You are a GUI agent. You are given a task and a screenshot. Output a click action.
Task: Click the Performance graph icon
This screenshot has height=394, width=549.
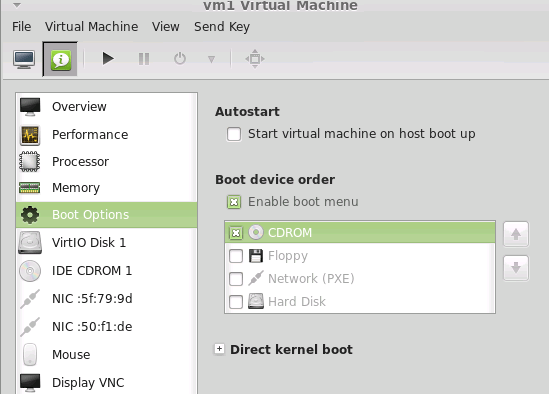coord(30,135)
